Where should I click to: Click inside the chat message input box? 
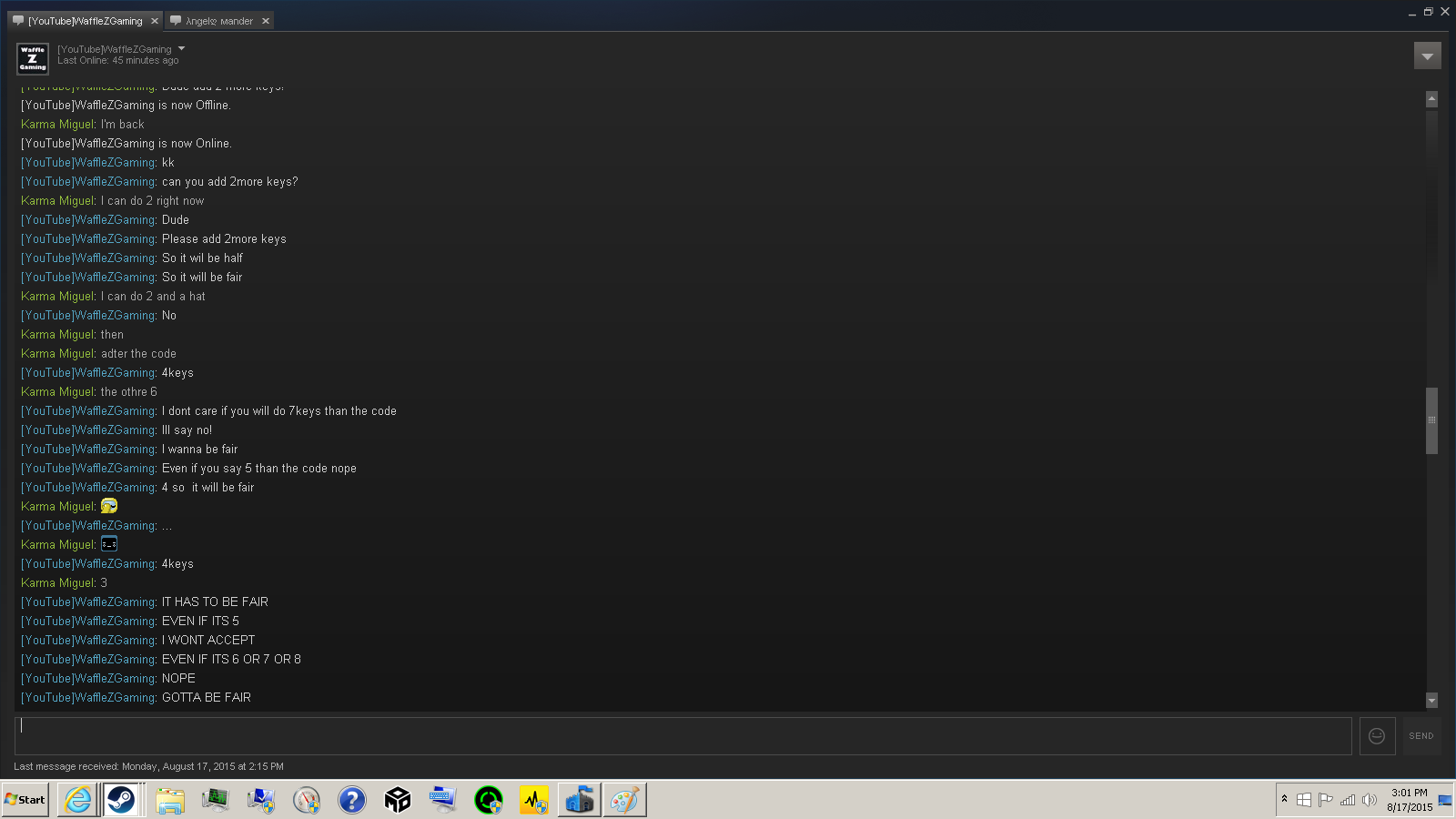tap(682, 735)
